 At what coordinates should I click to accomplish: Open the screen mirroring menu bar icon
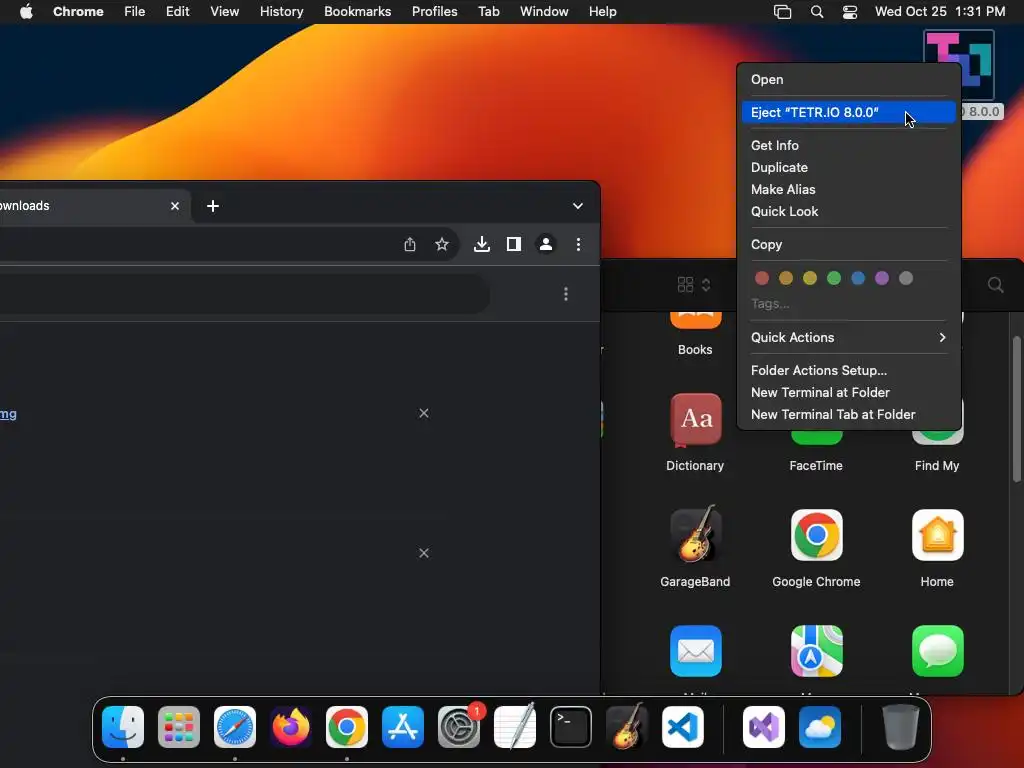click(x=782, y=12)
